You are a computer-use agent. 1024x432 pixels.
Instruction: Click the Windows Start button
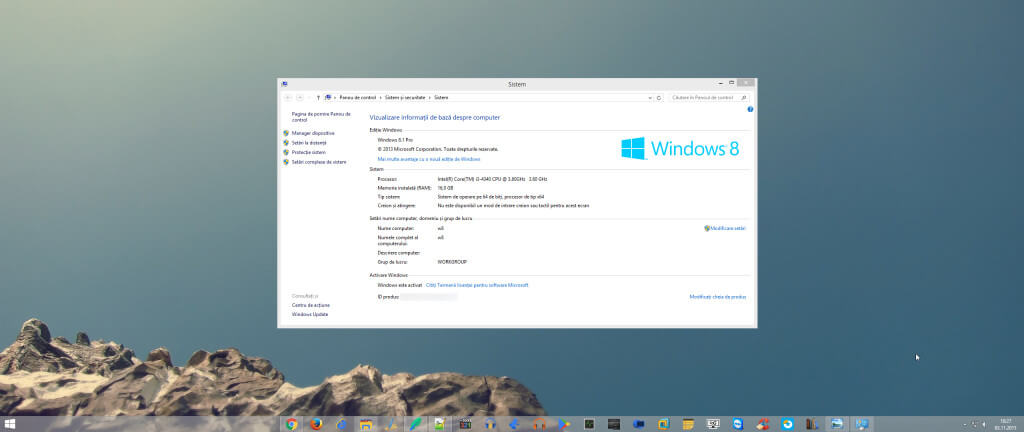click(11, 424)
